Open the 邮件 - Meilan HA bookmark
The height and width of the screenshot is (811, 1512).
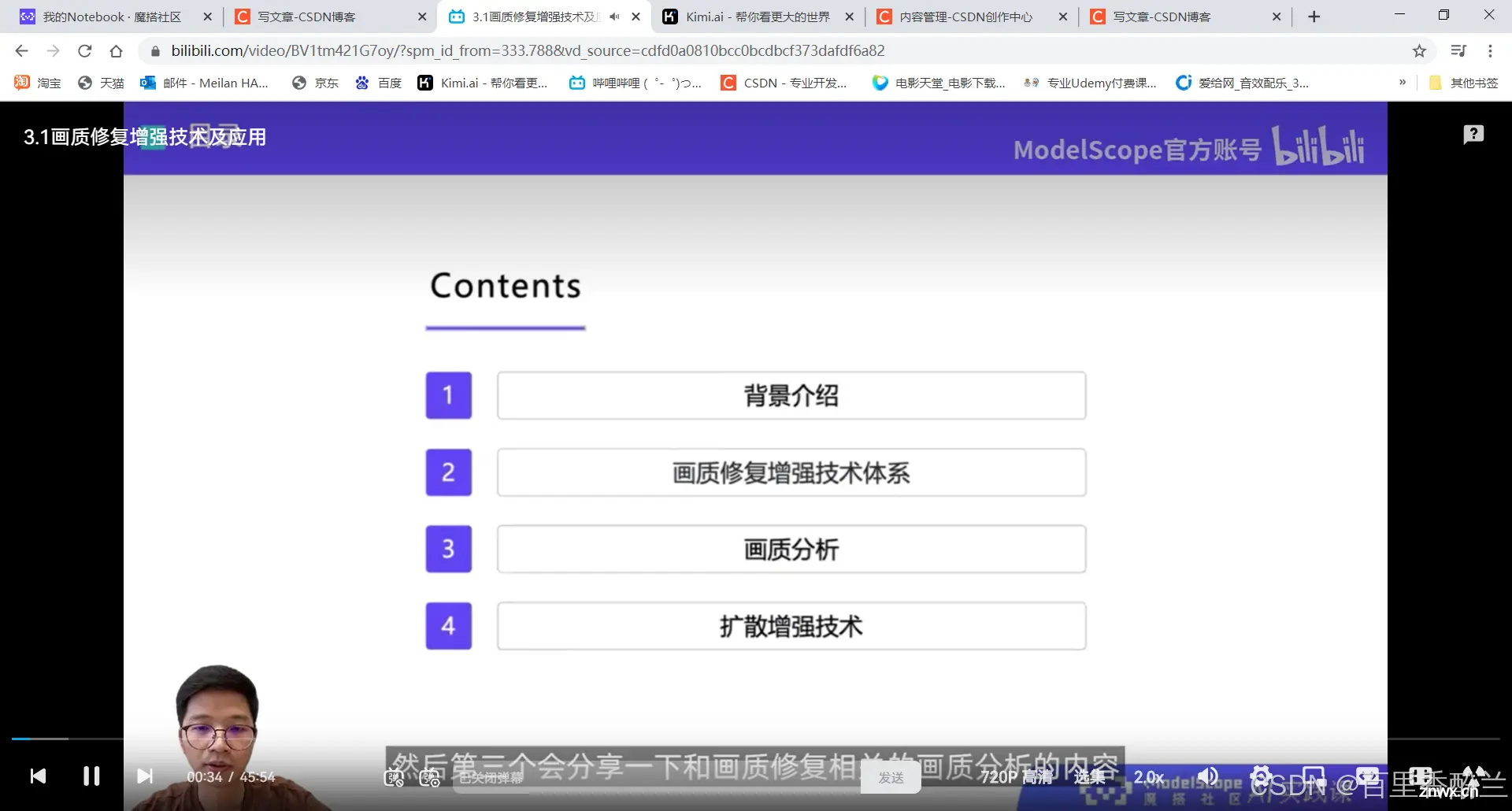click(x=204, y=83)
